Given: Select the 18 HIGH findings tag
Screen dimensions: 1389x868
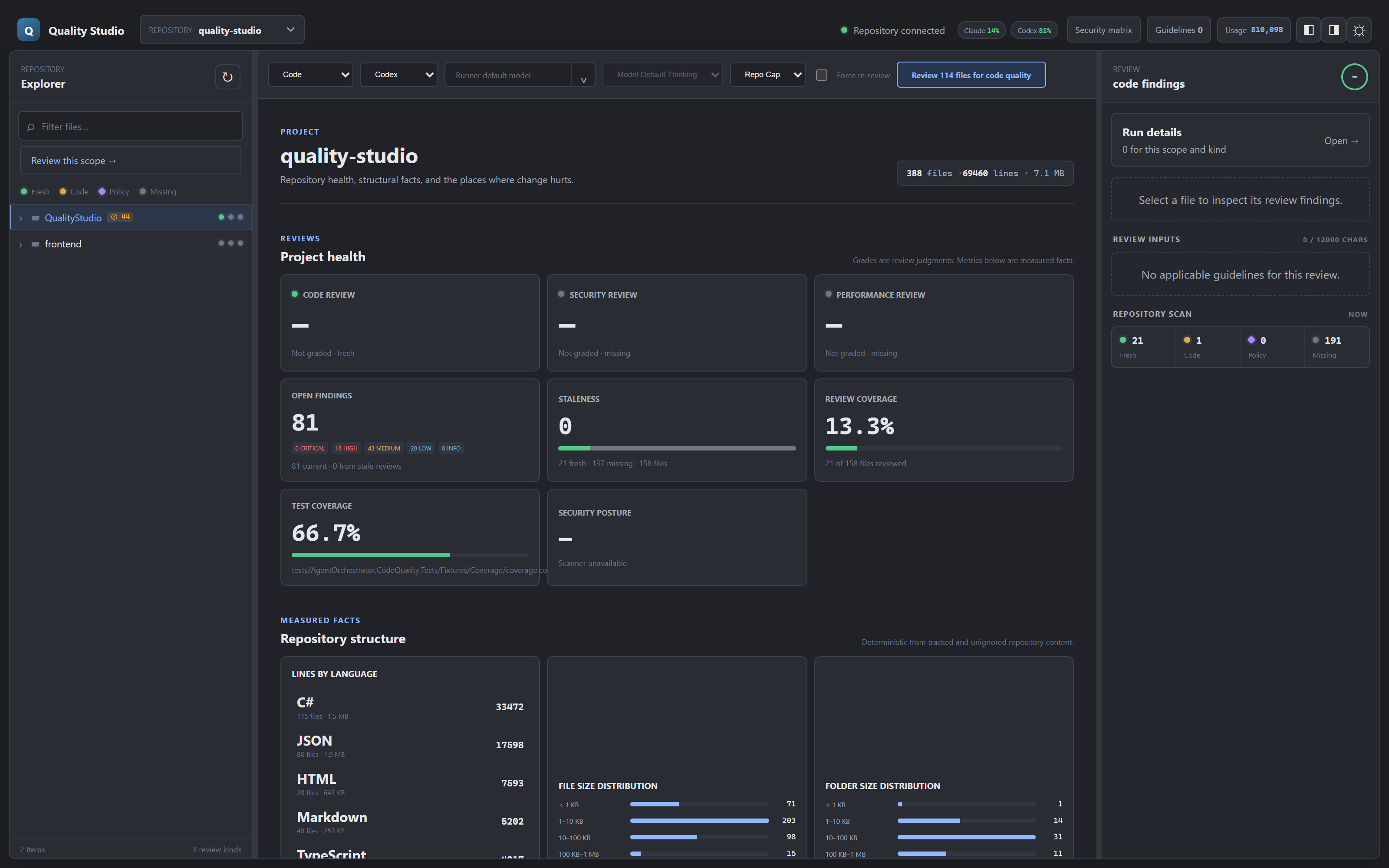Looking at the screenshot, I should coord(346,448).
